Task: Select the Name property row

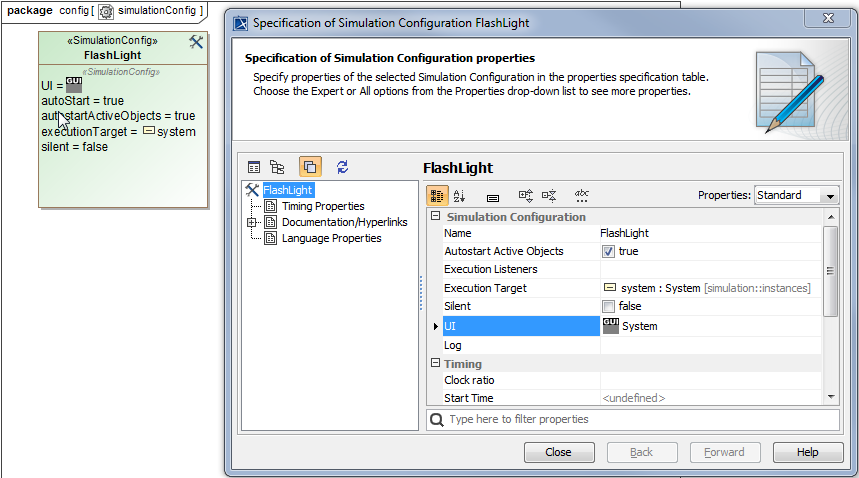Action: click(632, 233)
